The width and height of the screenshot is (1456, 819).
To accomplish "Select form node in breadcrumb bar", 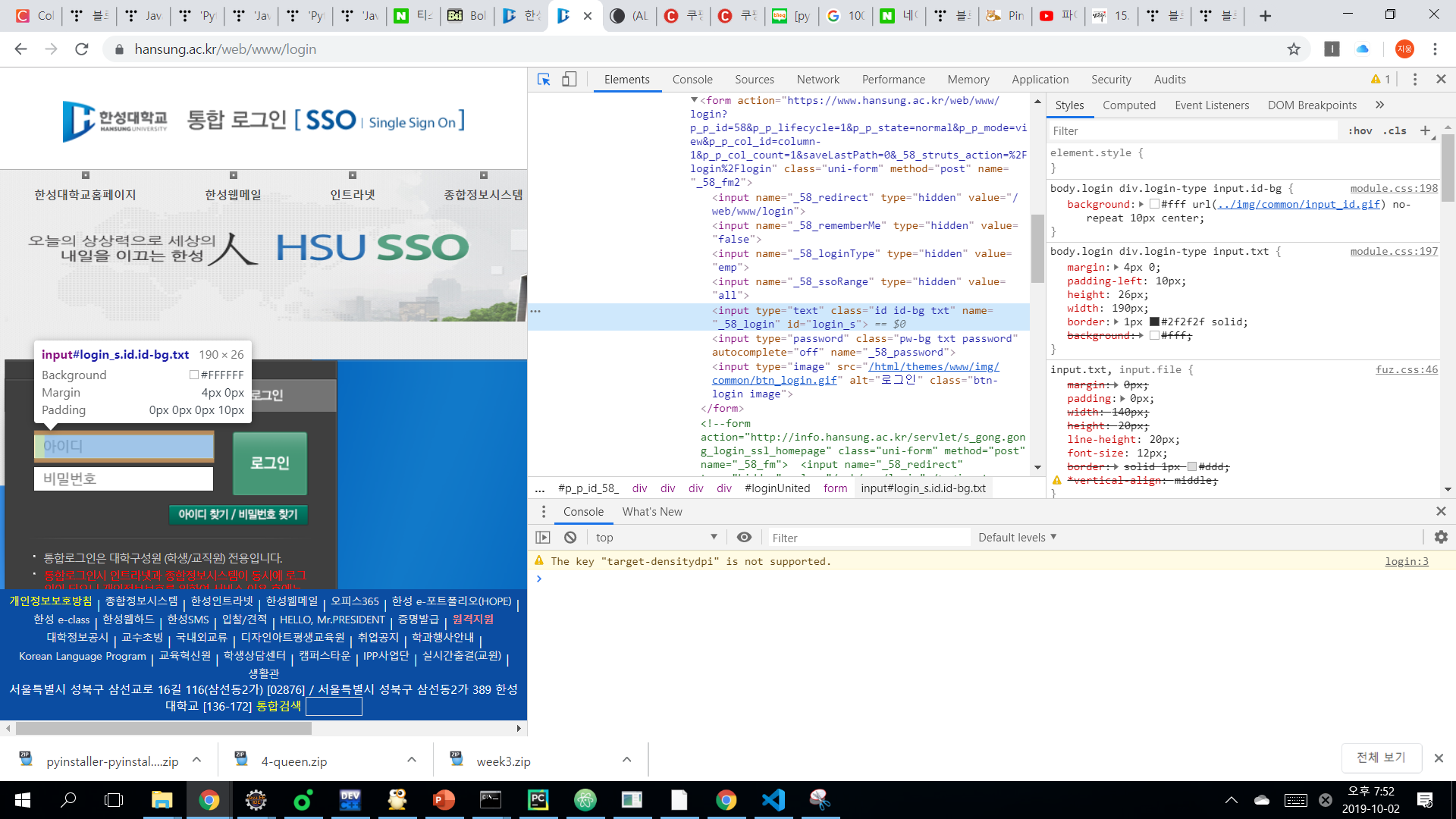I will pos(835,488).
